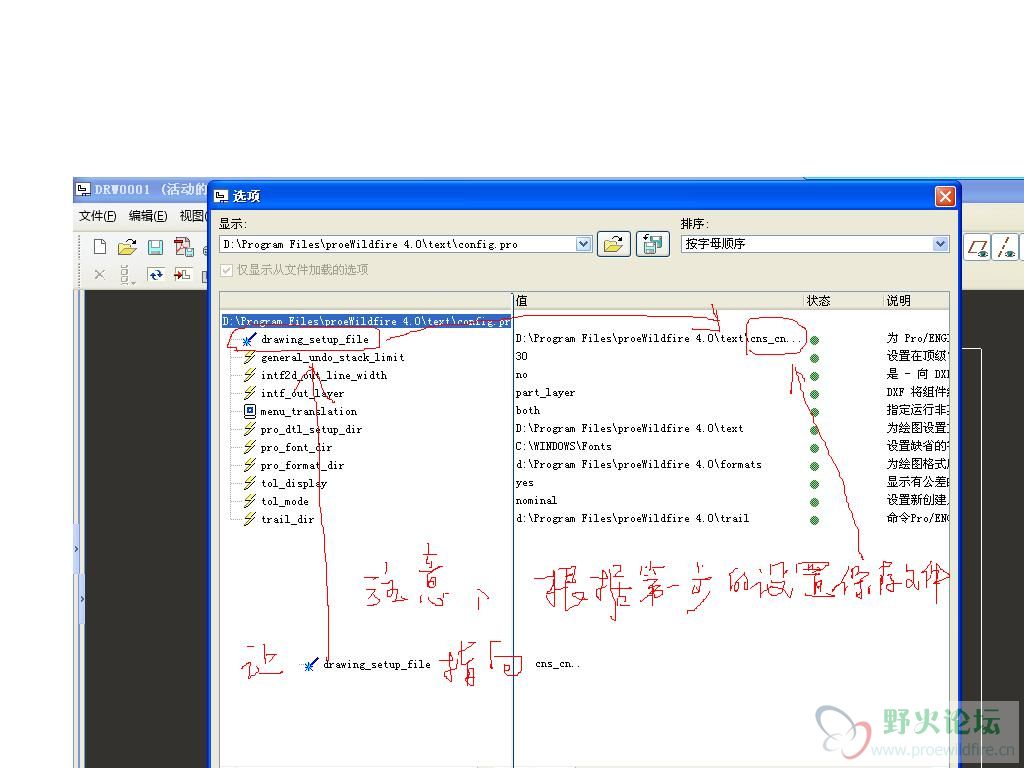Click the lightning icon beside pro_font_dir
1024x768 pixels.
coord(249,447)
